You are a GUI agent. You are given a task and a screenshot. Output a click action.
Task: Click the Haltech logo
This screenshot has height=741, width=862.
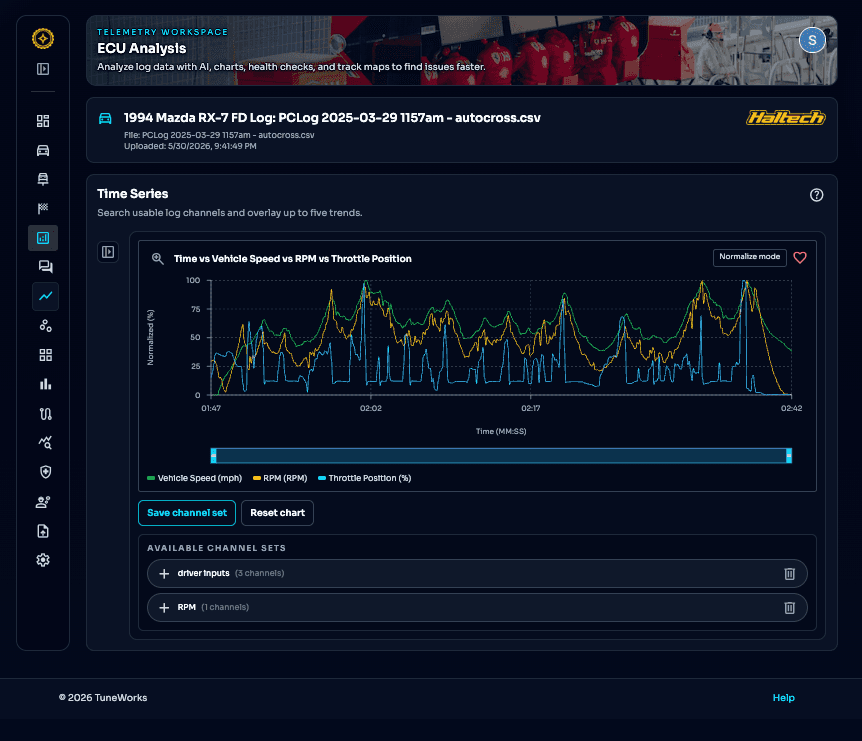[x=786, y=117]
